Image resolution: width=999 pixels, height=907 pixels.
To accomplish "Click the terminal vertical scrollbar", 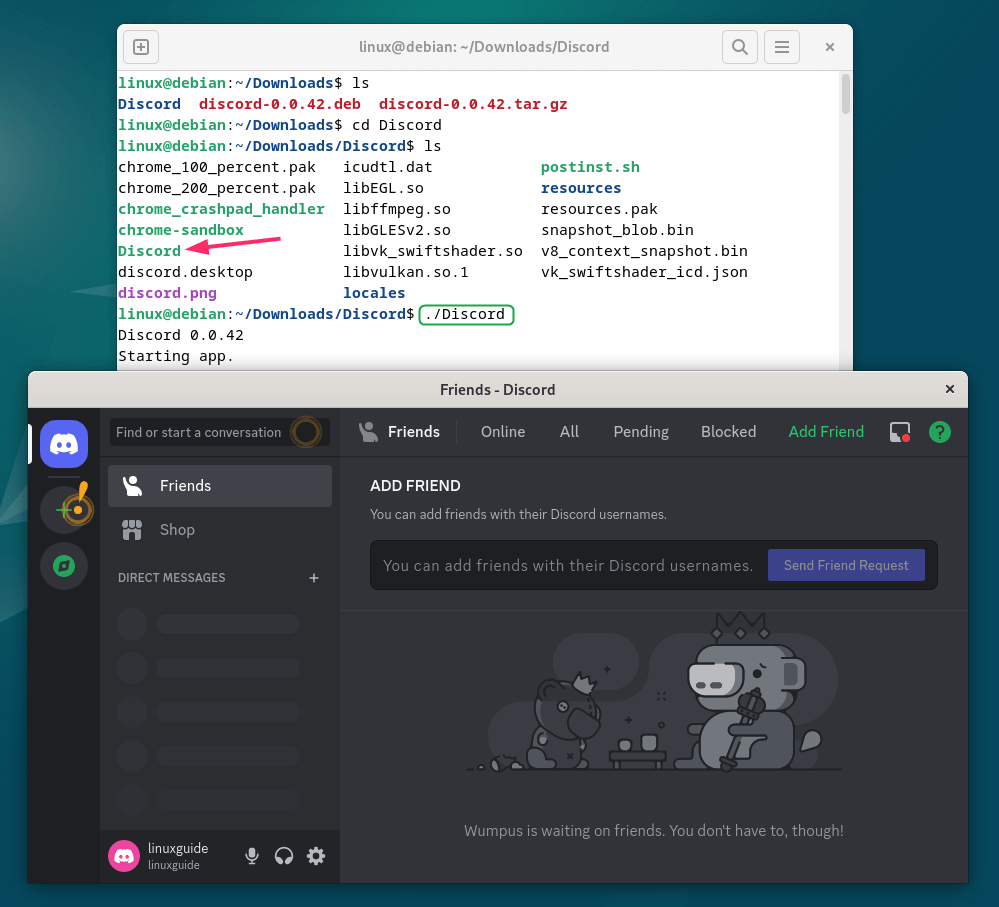I will 846,95.
